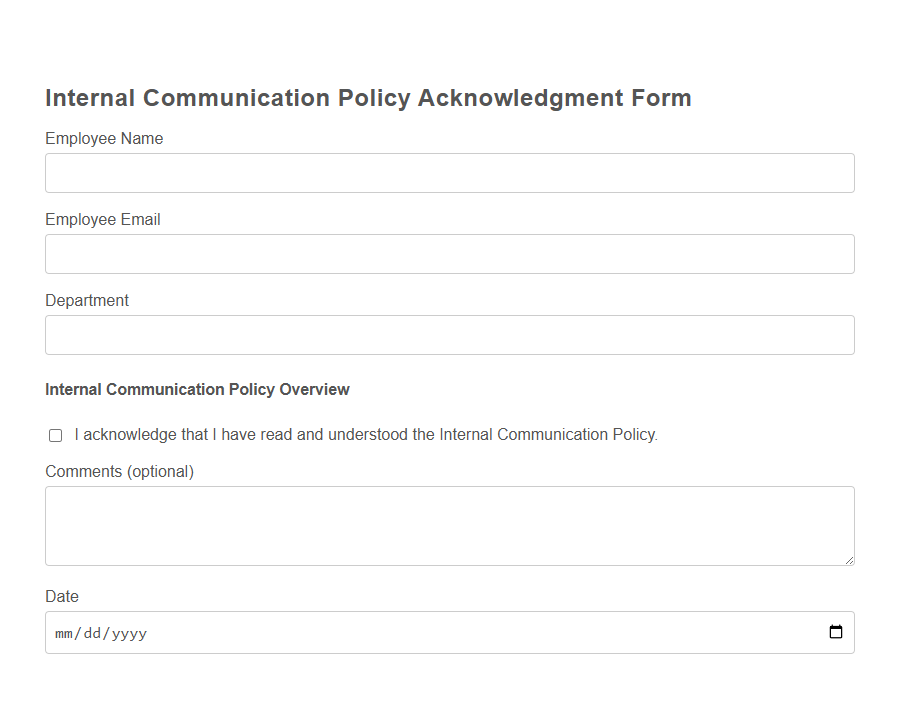900x718 pixels.
Task: Check the policy acknowledgment checkbox
Action: click(55, 435)
